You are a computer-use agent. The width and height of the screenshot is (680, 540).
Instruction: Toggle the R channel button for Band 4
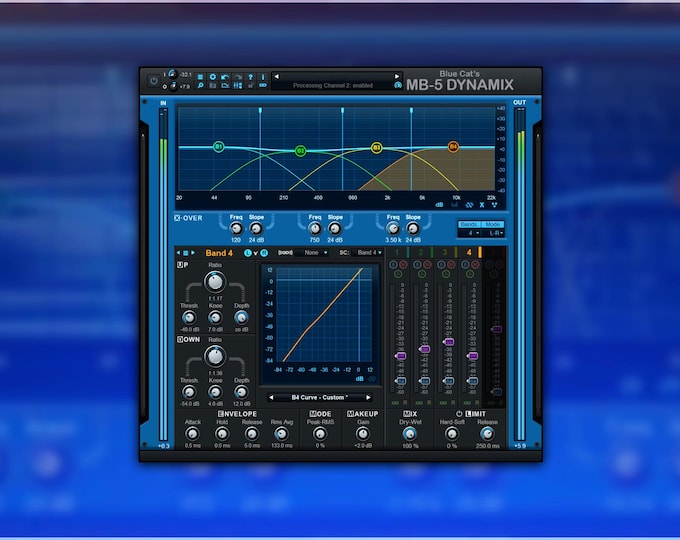point(264,253)
